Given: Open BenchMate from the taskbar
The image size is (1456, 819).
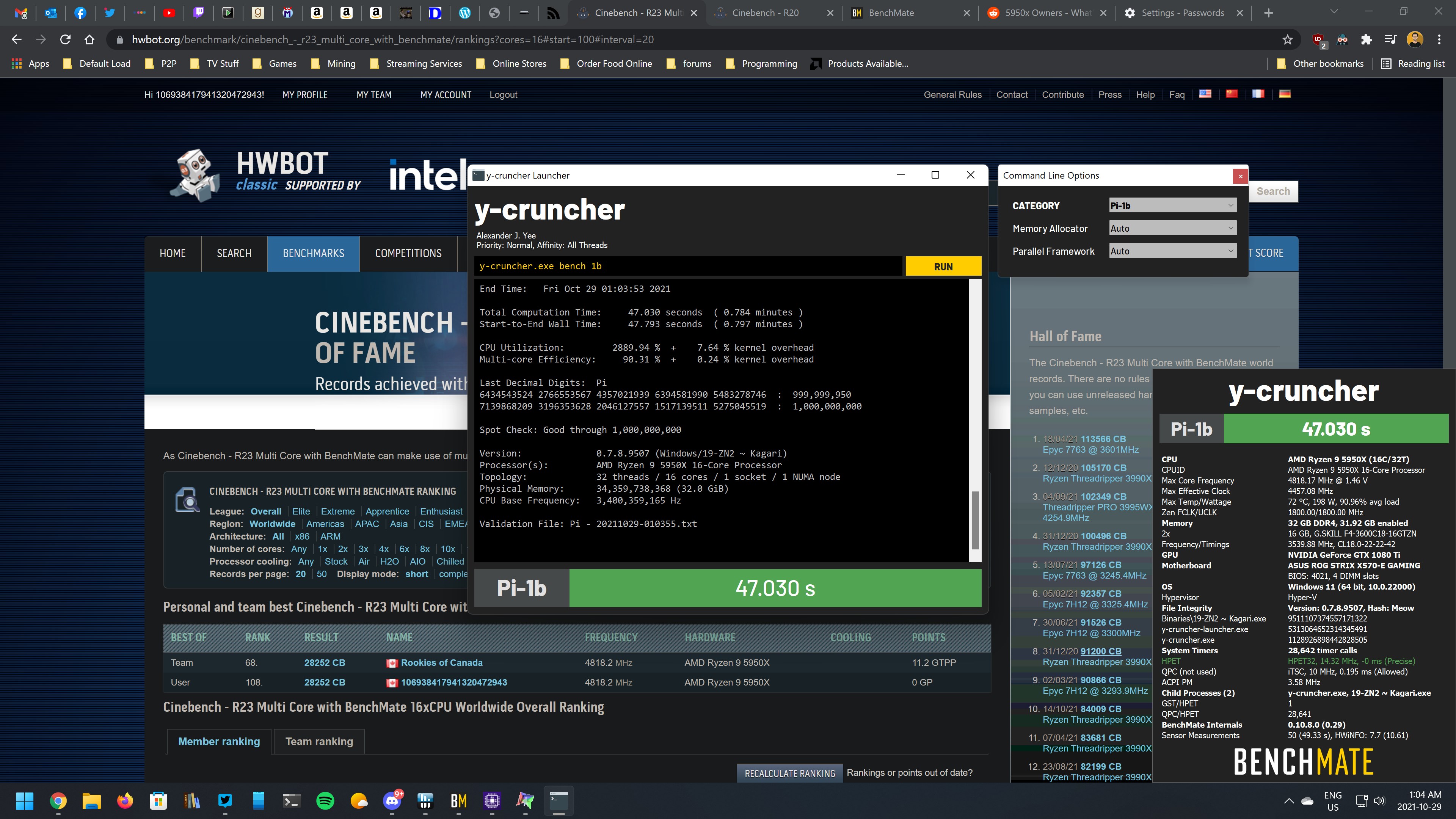Looking at the screenshot, I should tap(458, 800).
